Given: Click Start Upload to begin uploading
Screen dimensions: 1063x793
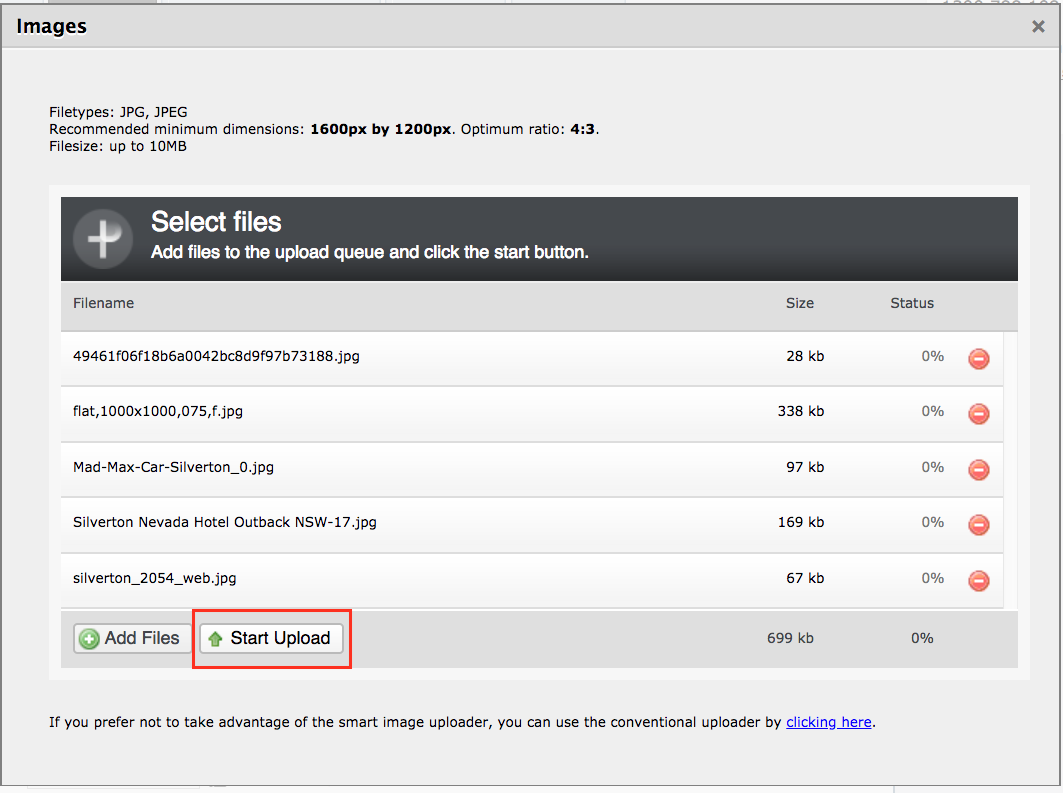Looking at the screenshot, I should coord(271,638).
